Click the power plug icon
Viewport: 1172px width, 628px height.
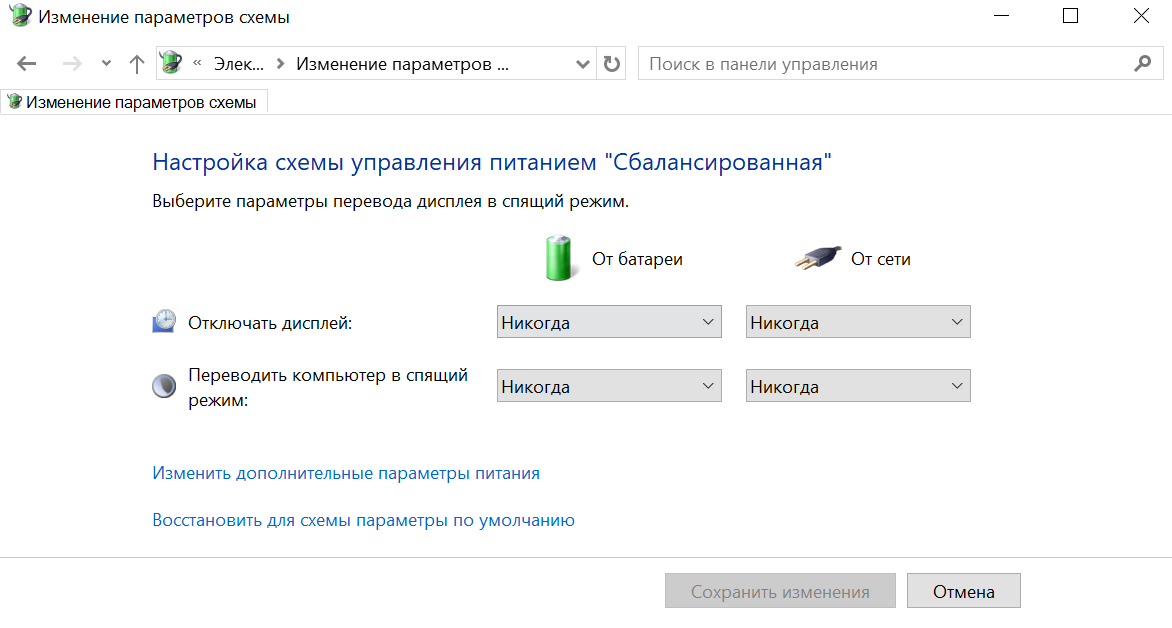pyautogui.click(x=816, y=259)
